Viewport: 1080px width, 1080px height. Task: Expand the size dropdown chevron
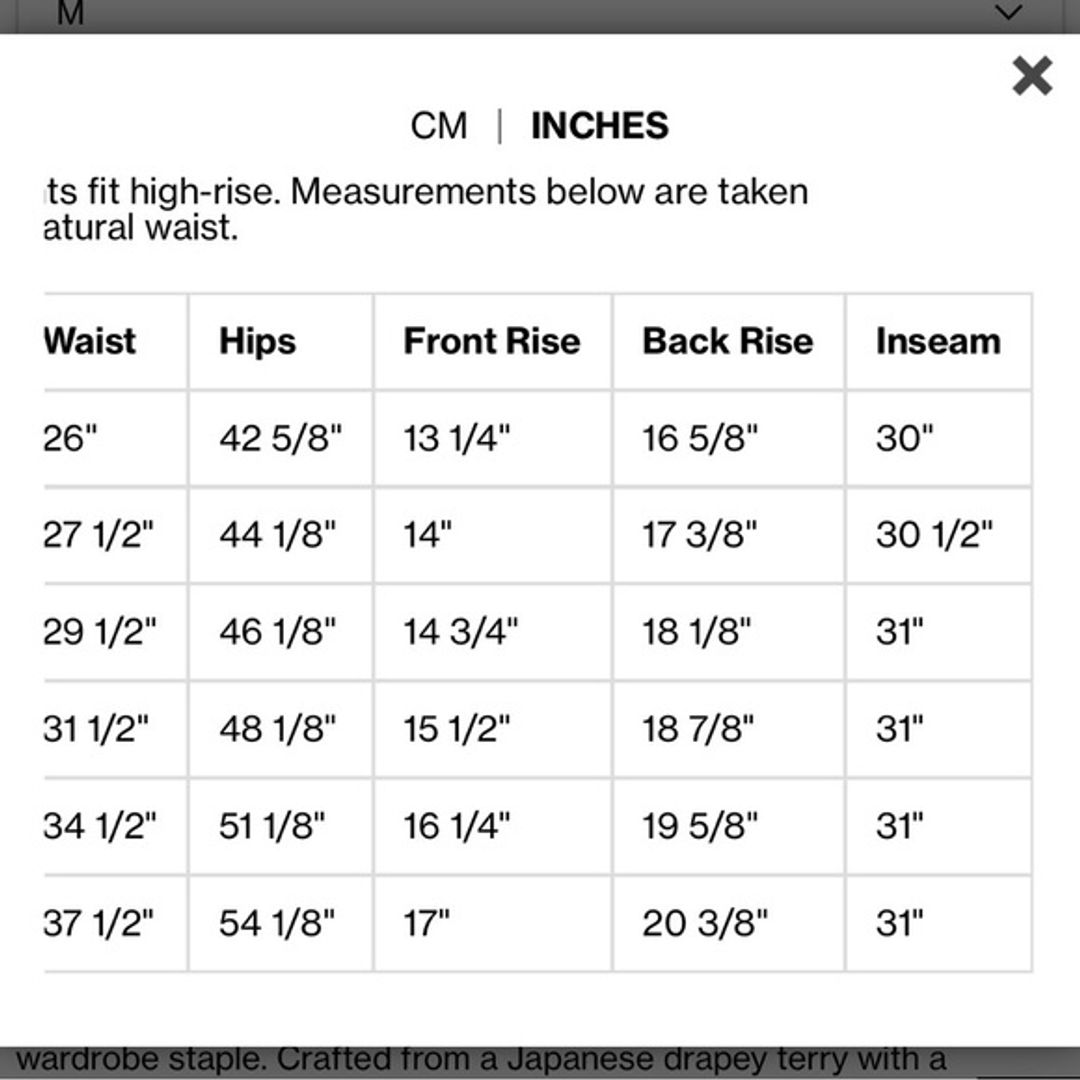[x=1010, y=13]
